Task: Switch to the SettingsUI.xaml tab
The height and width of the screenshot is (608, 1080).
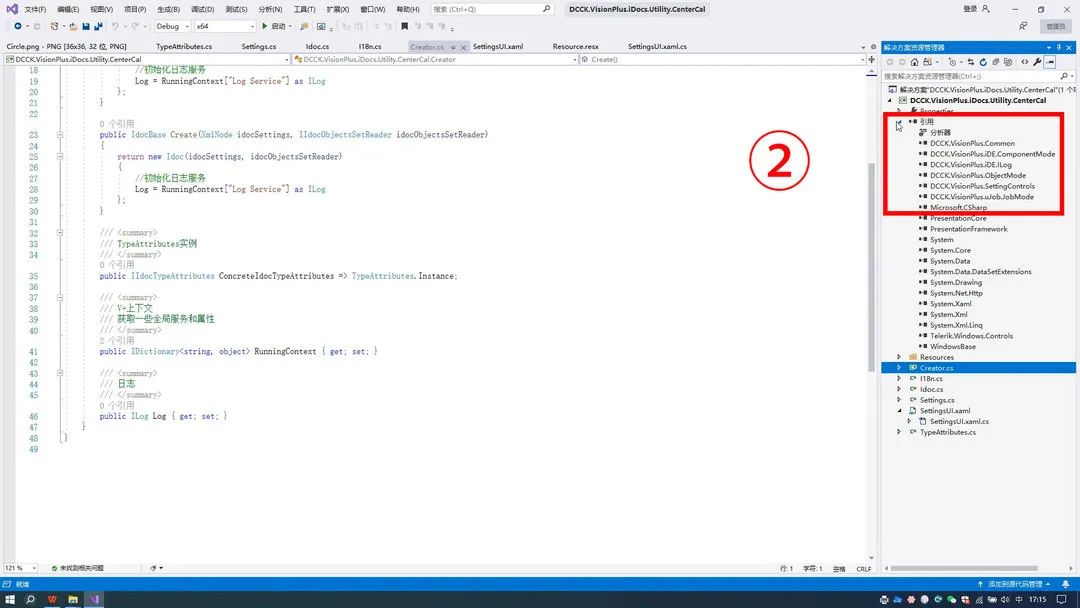Action: (x=498, y=46)
